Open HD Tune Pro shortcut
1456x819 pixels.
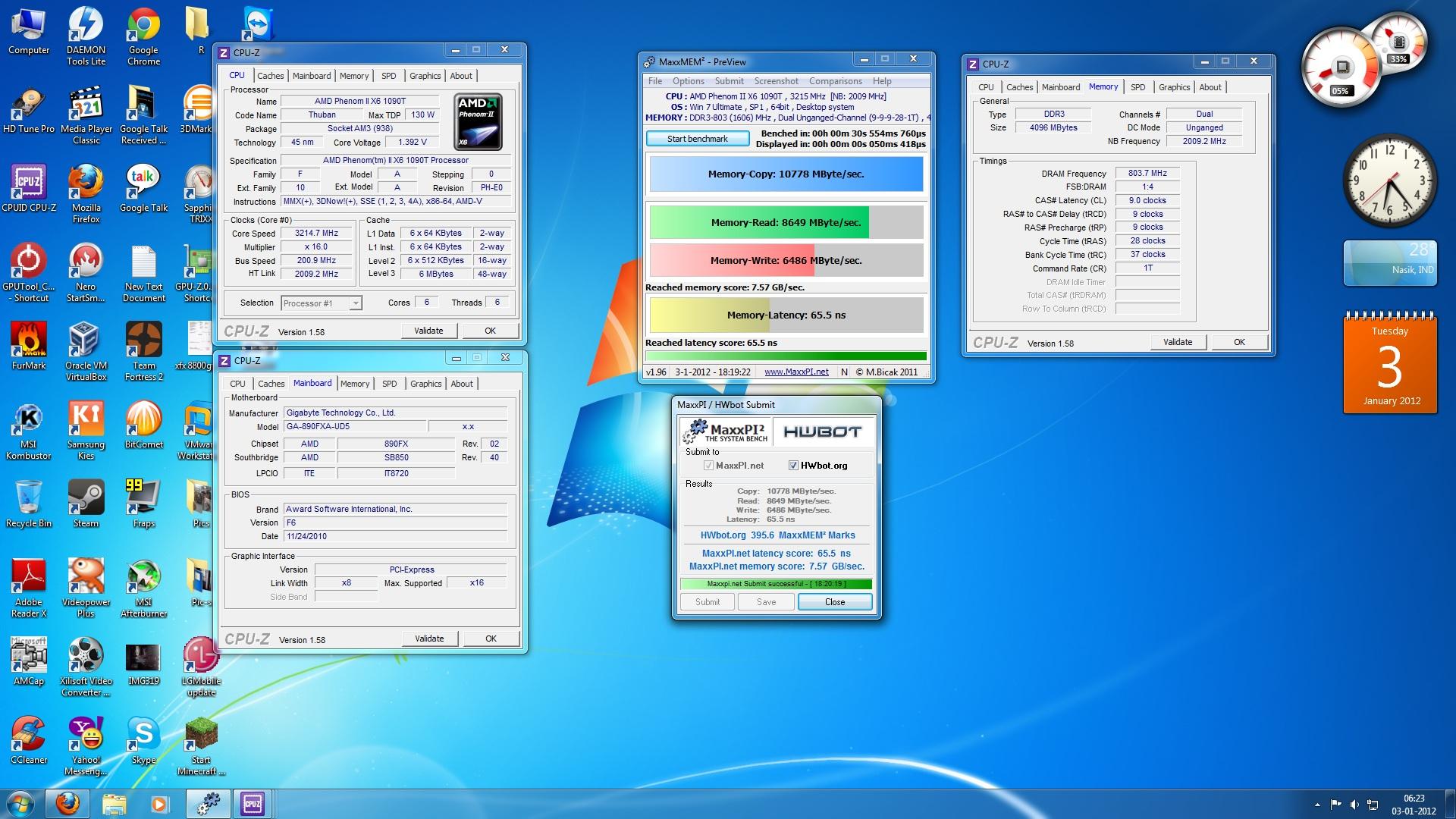tap(29, 111)
